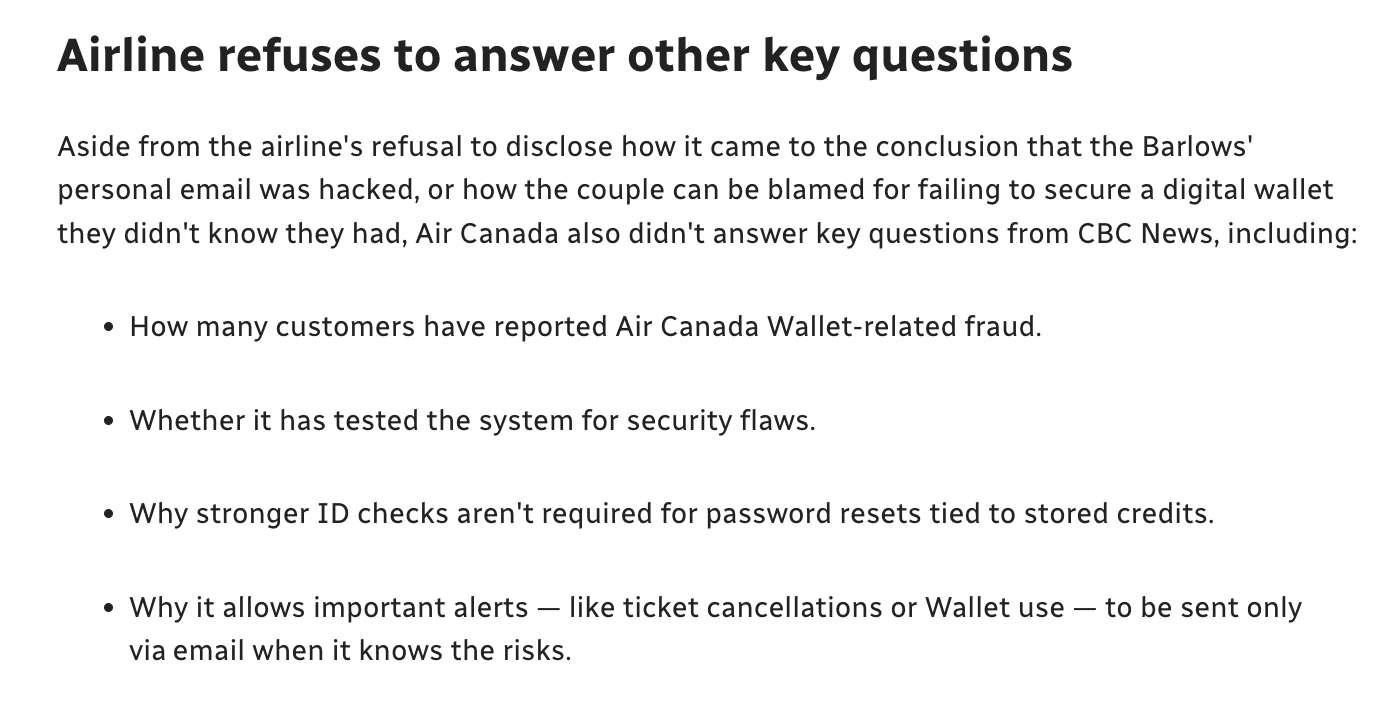Screen dimensions: 1386x702
Task: Click the line "via email when it knows the risks."
Action: click(350, 651)
